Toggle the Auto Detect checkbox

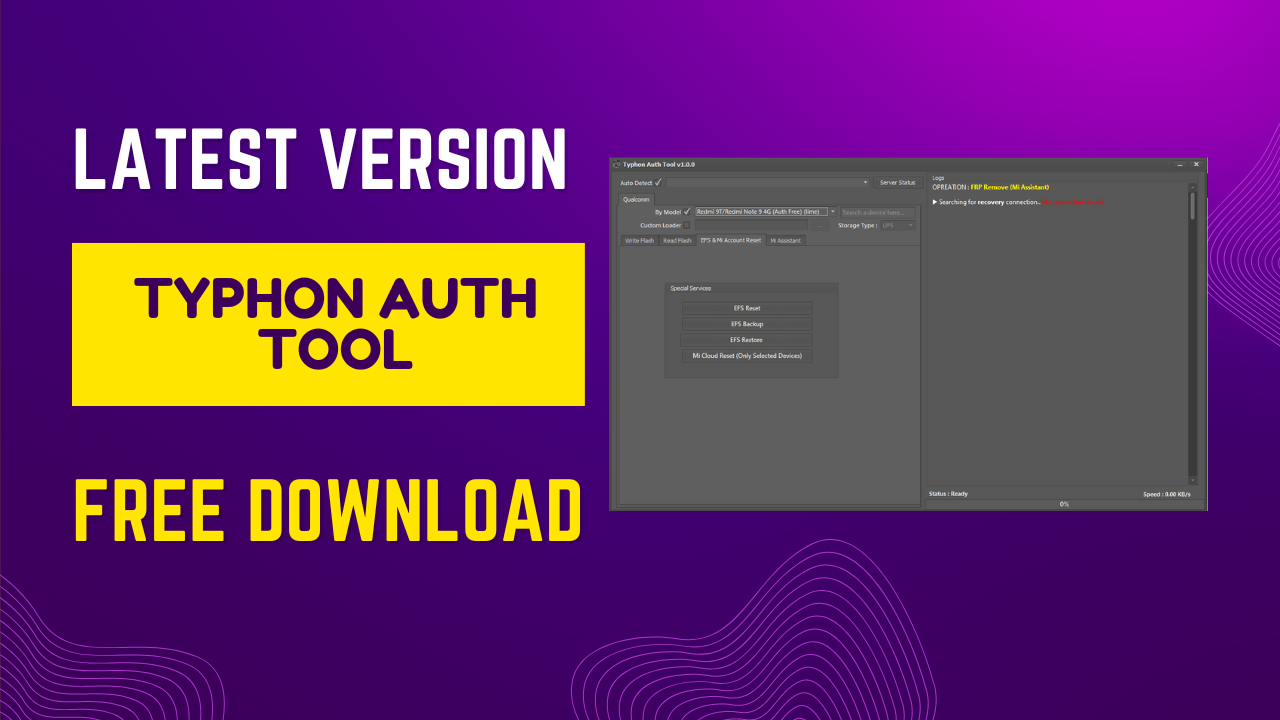pos(658,182)
